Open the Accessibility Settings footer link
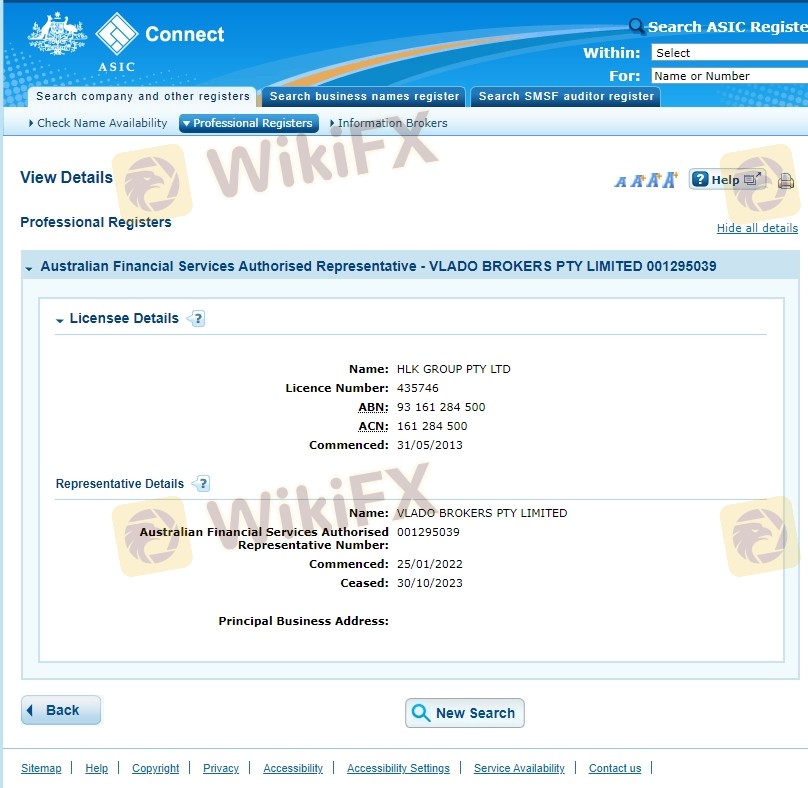This screenshot has height=788, width=808. 398,768
